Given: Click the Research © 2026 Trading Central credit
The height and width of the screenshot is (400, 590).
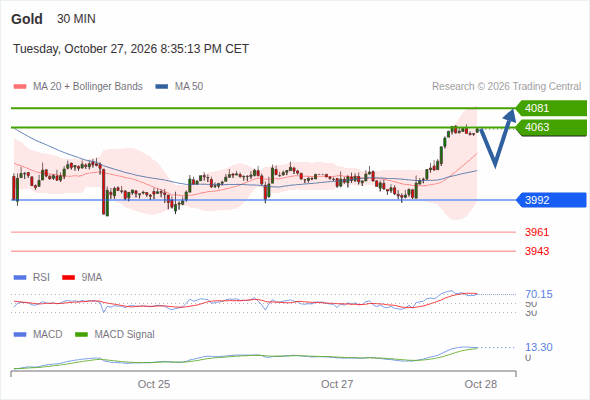Looking at the screenshot, I should (x=506, y=87).
